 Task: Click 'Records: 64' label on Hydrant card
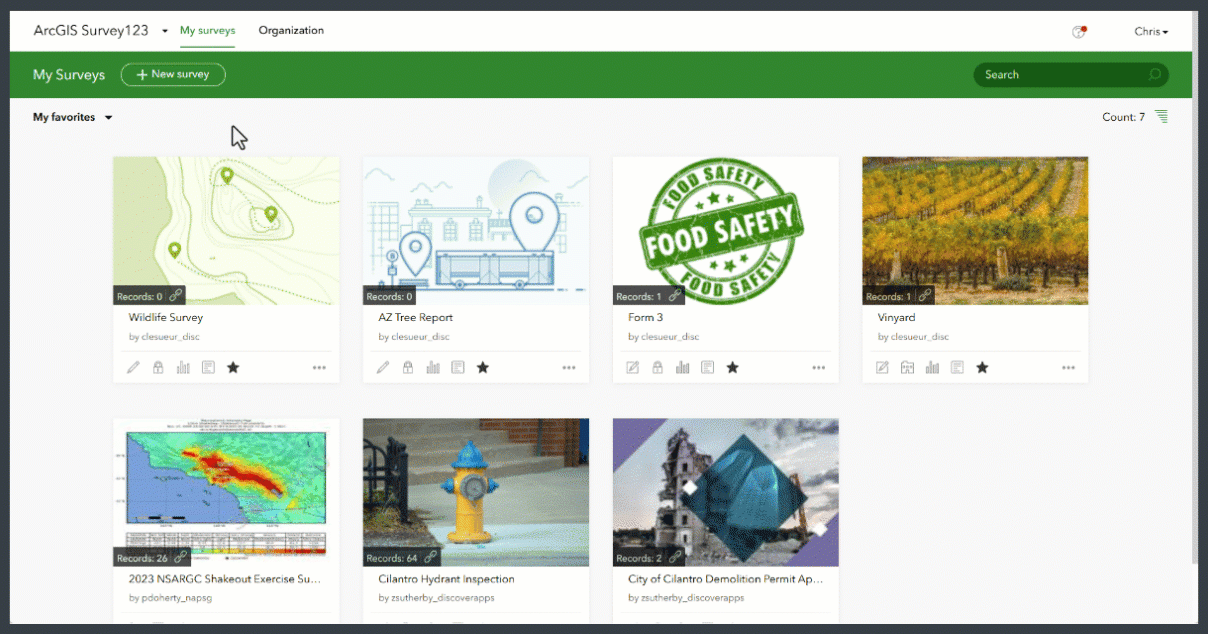(x=392, y=558)
